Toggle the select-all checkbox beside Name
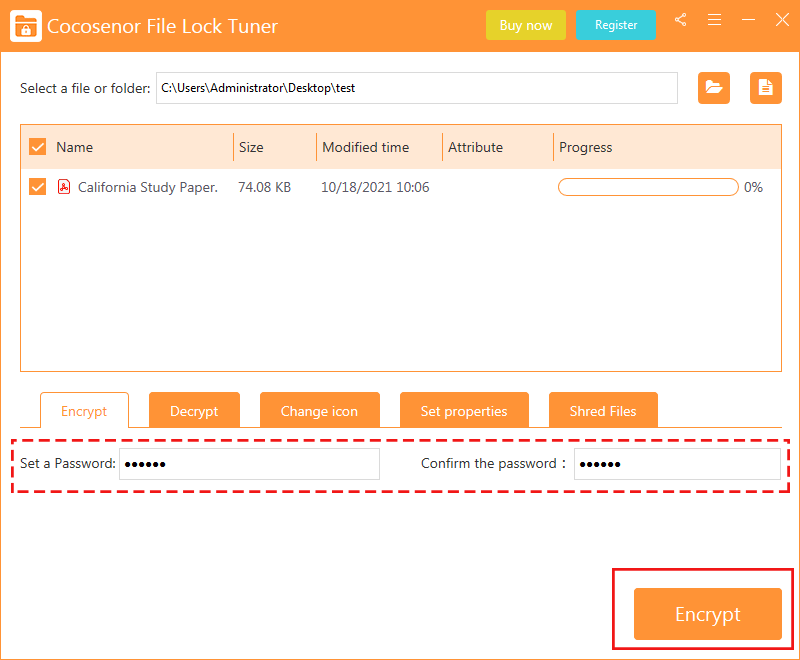 coord(38,147)
